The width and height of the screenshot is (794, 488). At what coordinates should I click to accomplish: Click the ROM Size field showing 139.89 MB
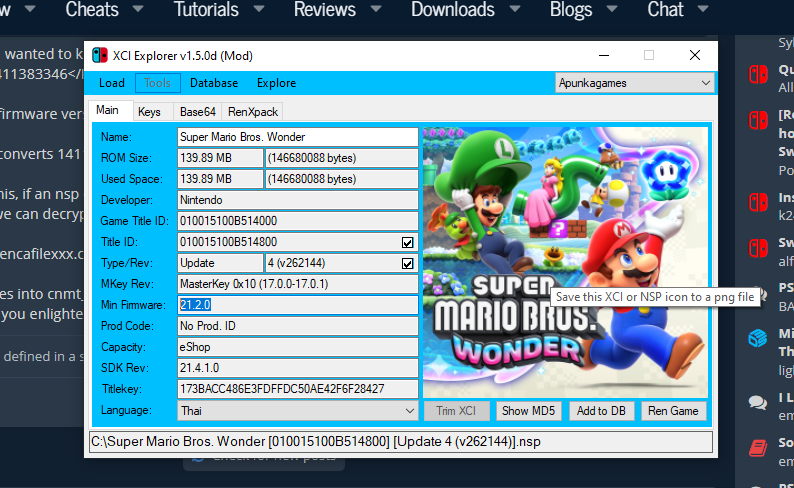[220, 158]
